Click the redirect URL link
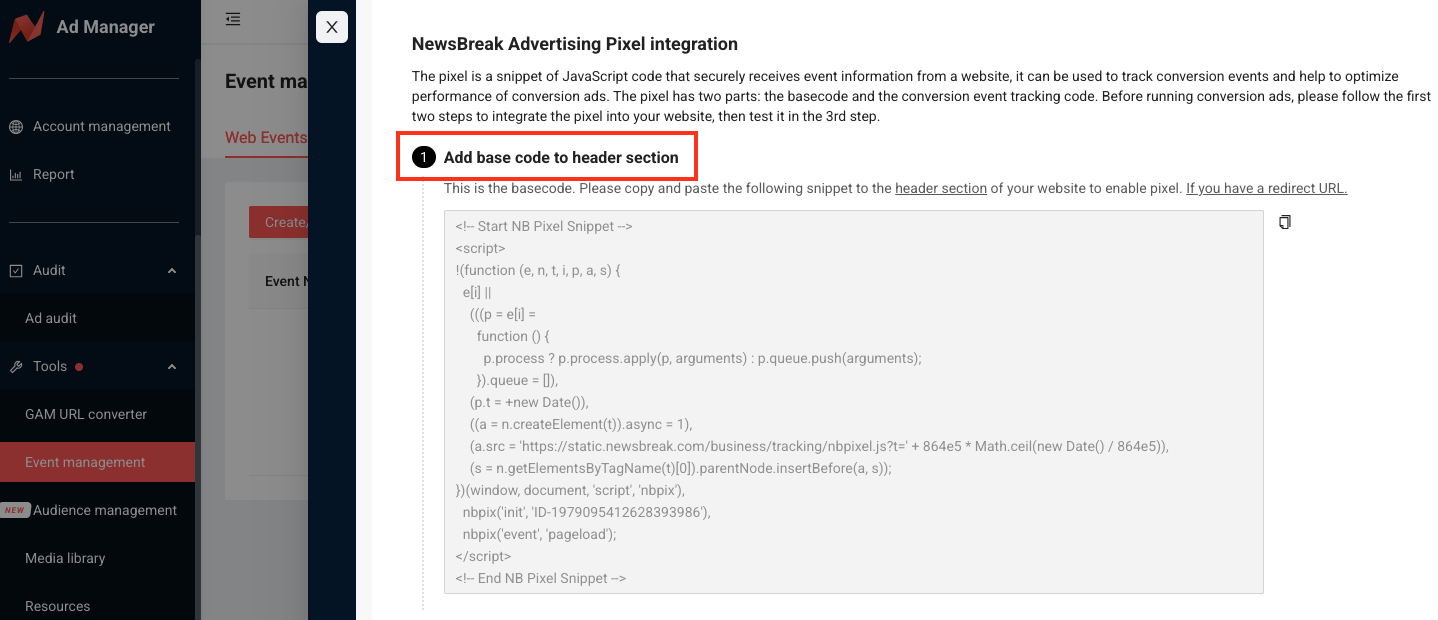1438x620 pixels. coord(1266,188)
